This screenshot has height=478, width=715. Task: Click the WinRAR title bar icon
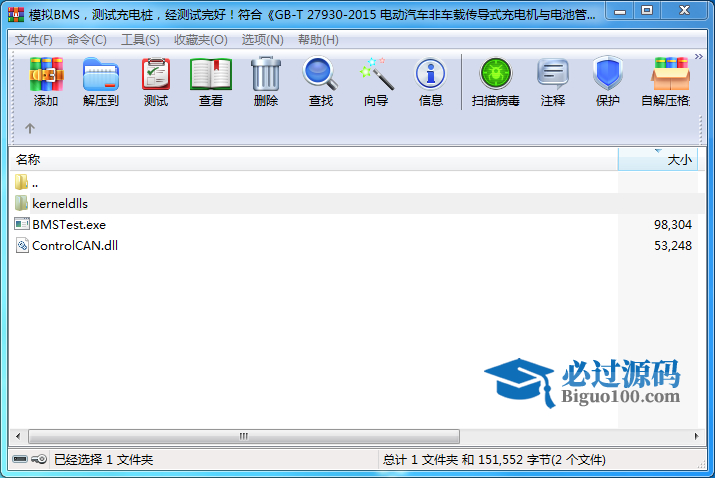pos(16,14)
